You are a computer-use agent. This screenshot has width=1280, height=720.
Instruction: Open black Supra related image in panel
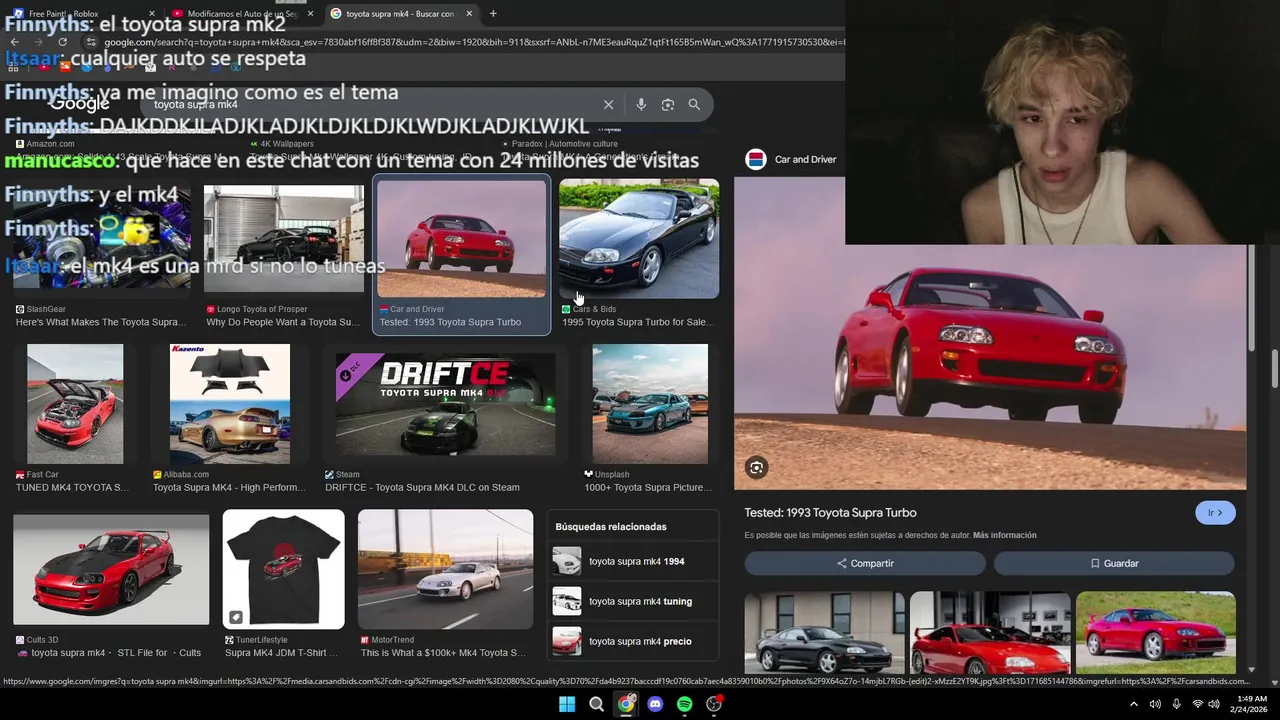click(824, 633)
